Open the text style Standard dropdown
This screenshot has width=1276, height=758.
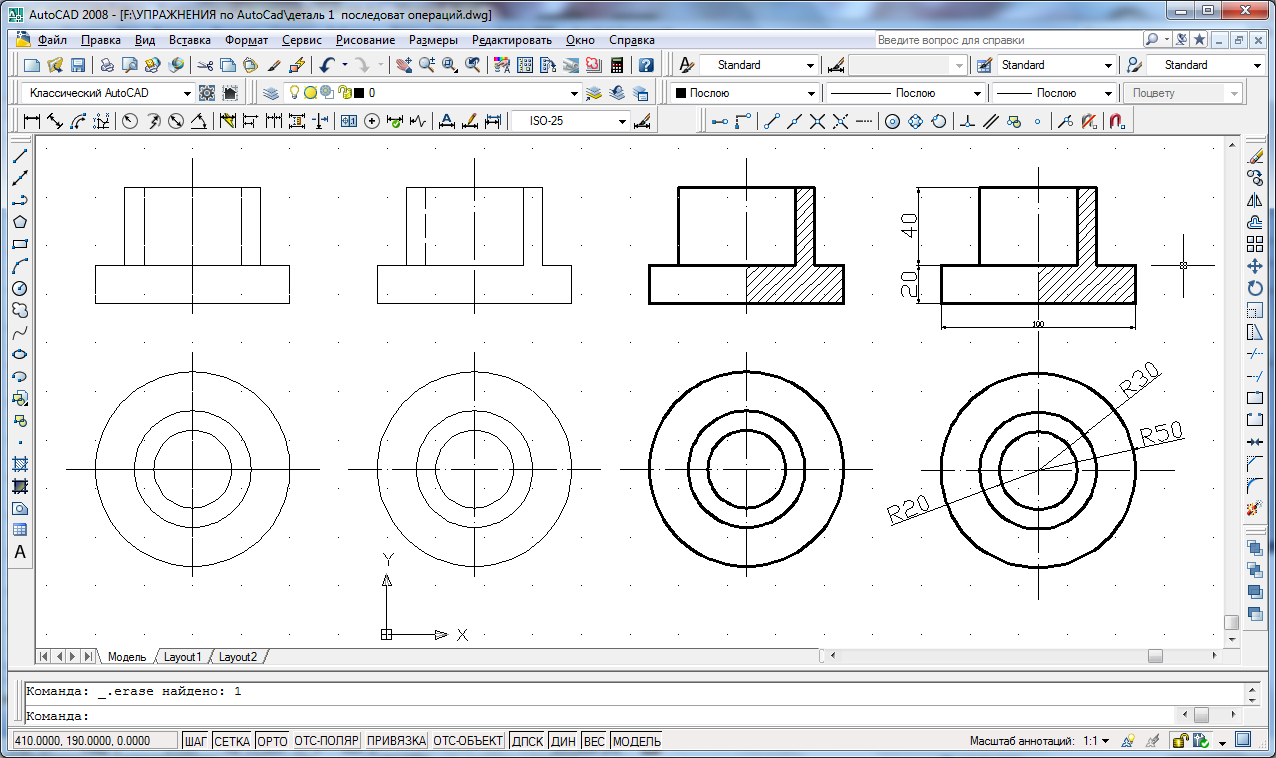(811, 65)
